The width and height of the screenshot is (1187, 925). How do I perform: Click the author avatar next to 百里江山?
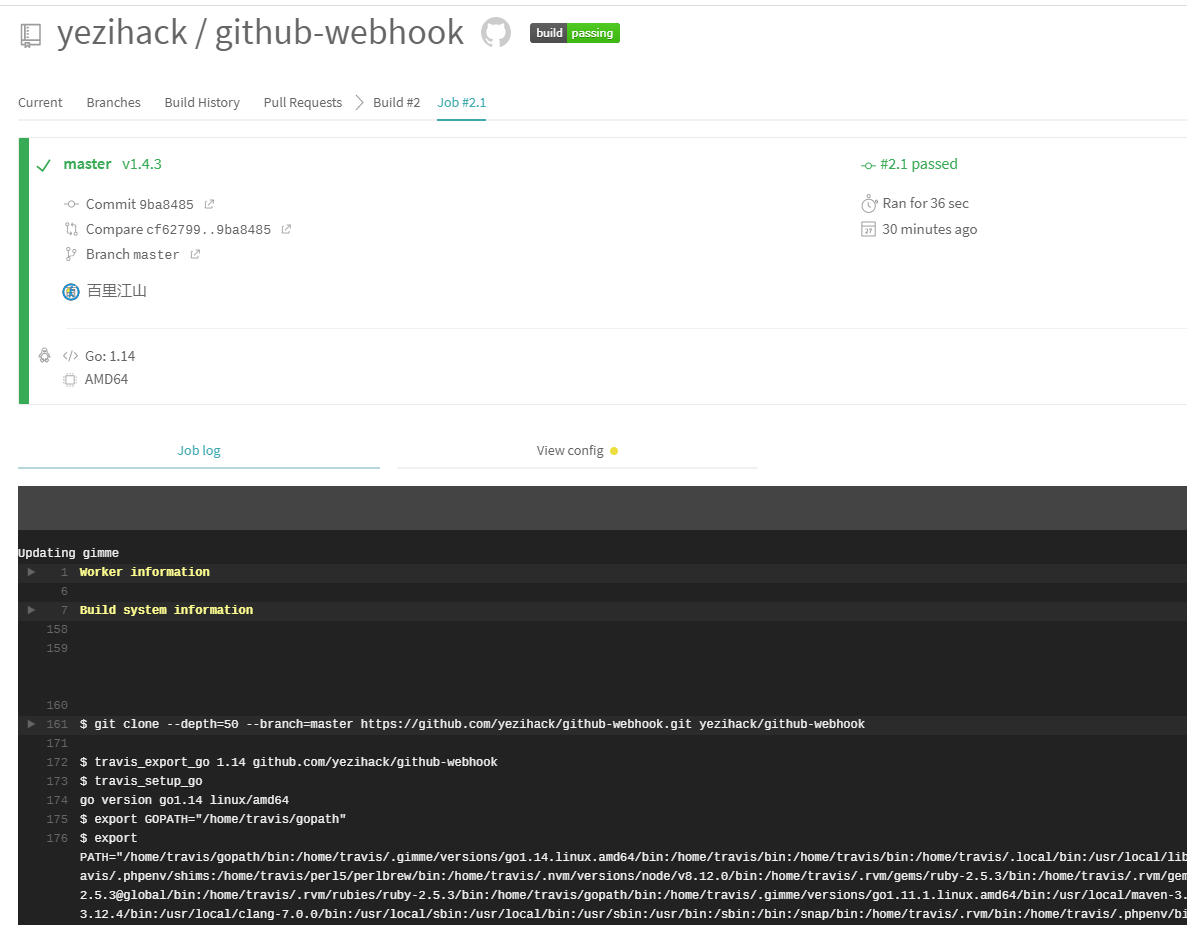coord(71,291)
